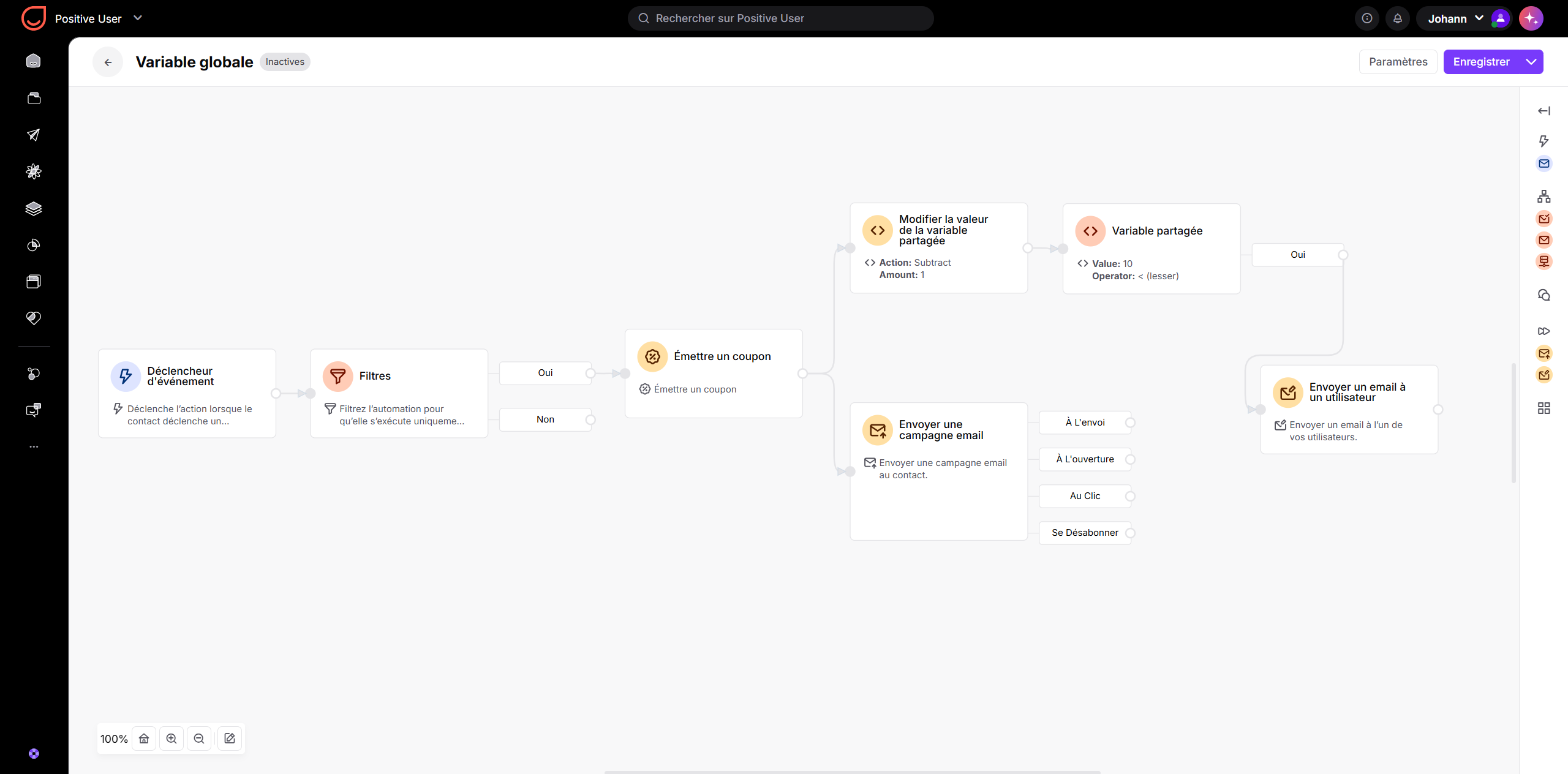The width and height of the screenshot is (1568, 774).
Task: Open the Paramètres settings
Action: point(1398,62)
